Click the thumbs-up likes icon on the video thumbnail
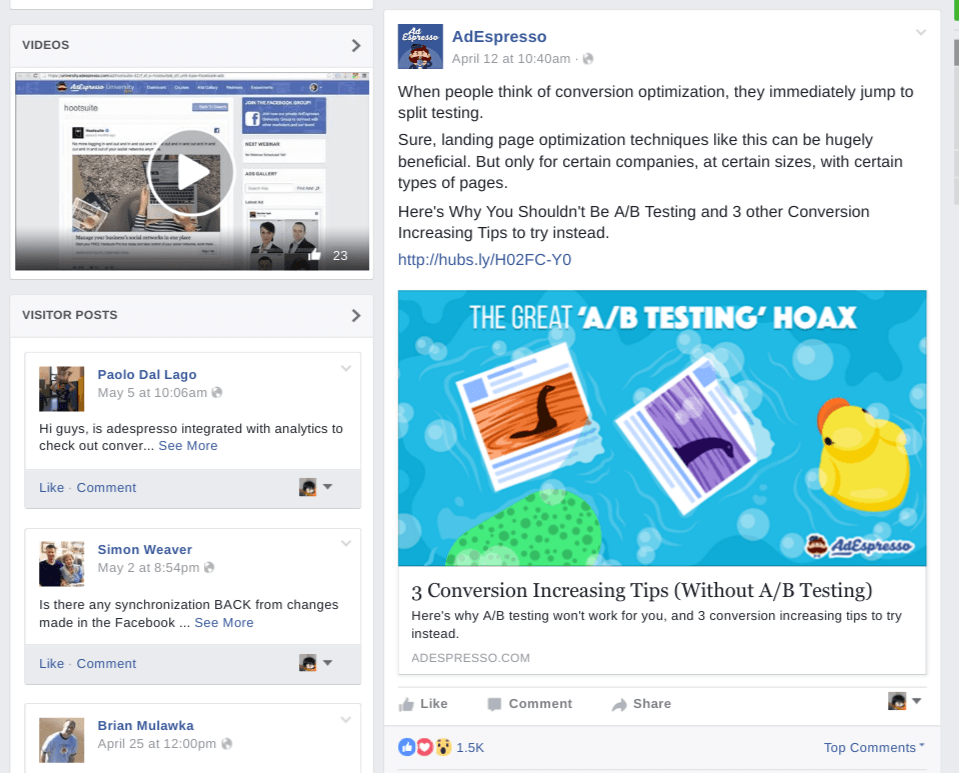This screenshot has height=773, width=959. click(314, 254)
